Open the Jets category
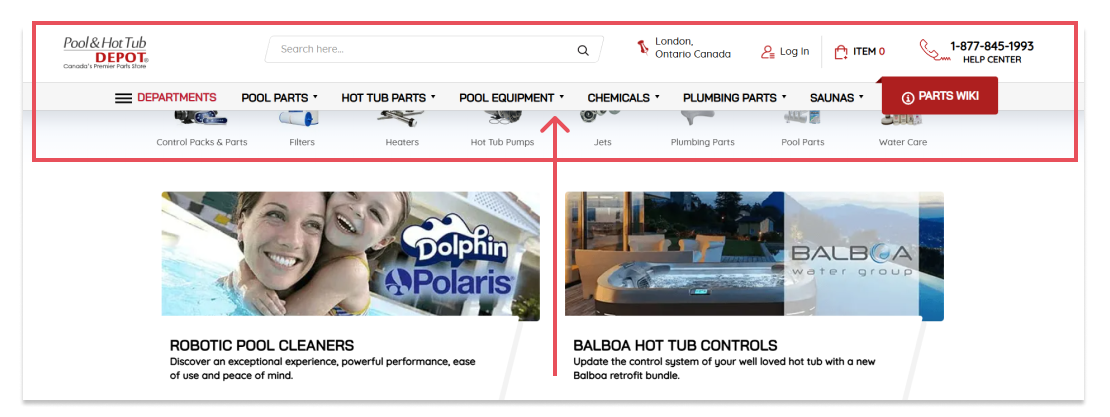 (x=602, y=129)
